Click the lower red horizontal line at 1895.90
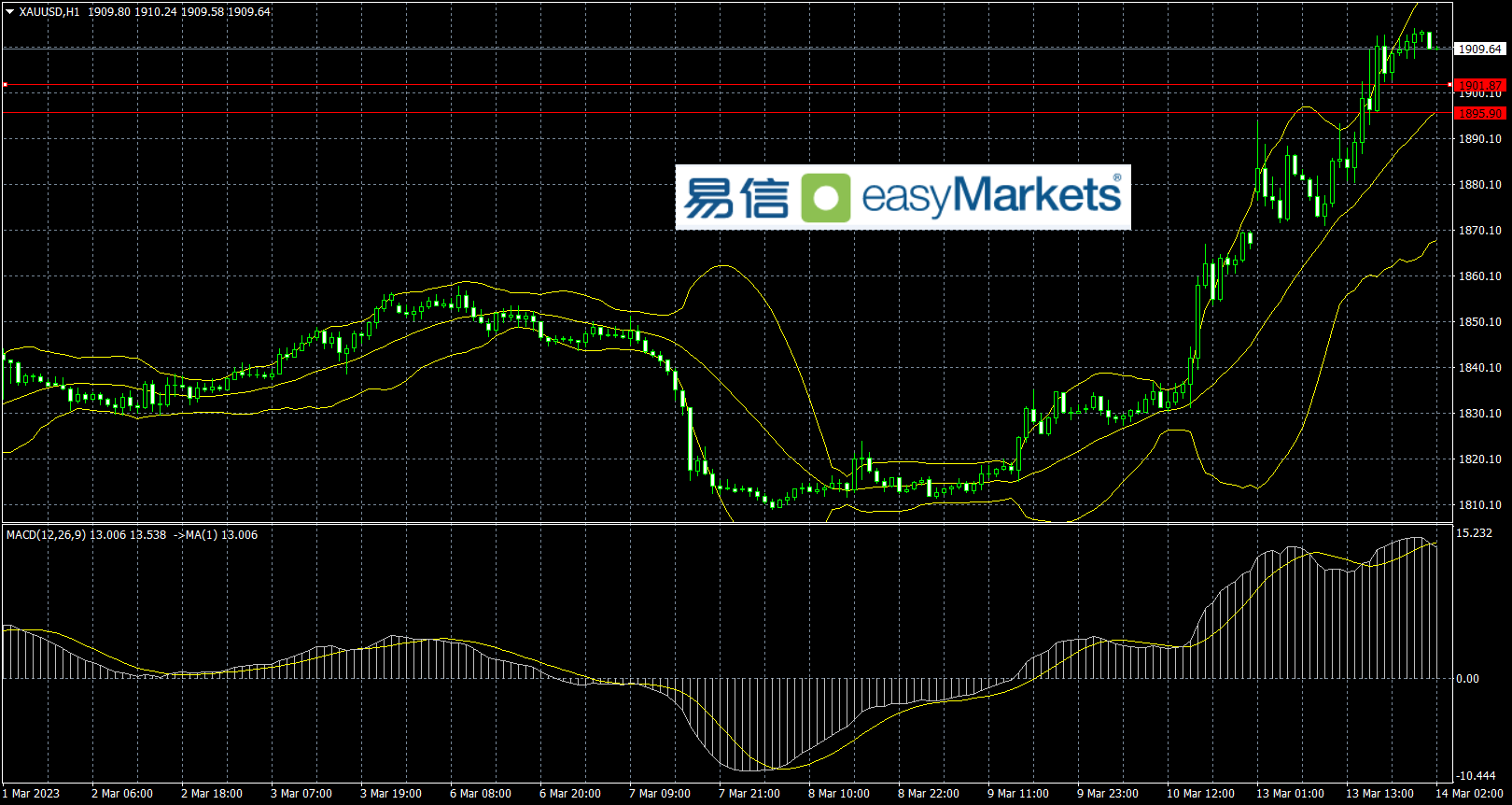 coord(728,113)
